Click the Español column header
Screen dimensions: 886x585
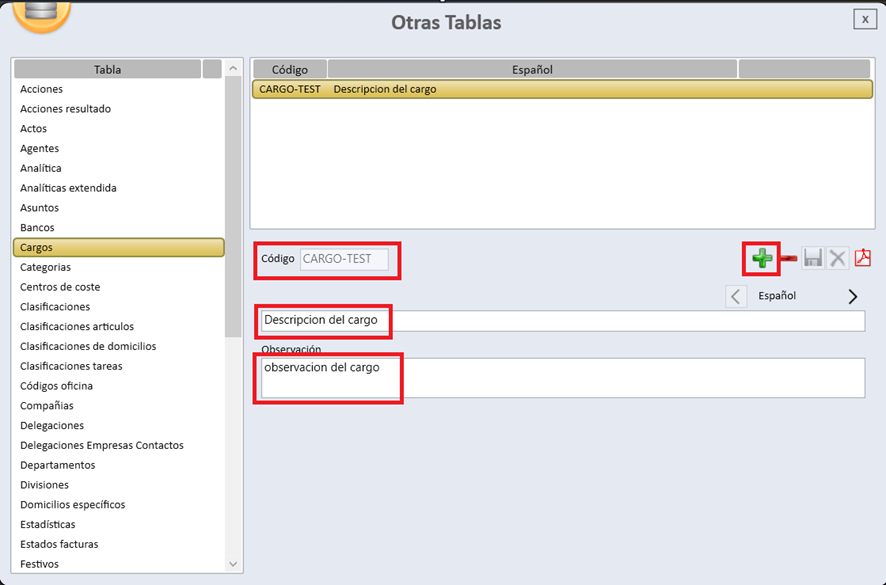[532, 69]
